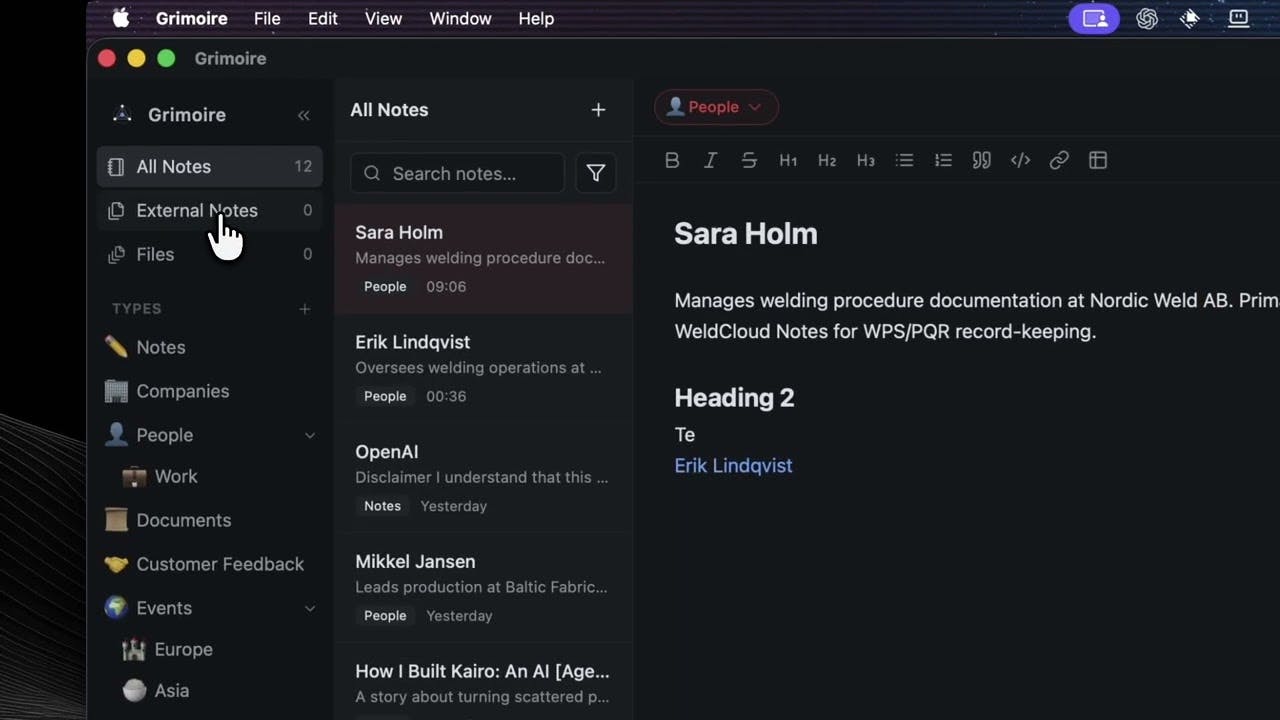
Task: Insert a block quote
Action: 982,160
